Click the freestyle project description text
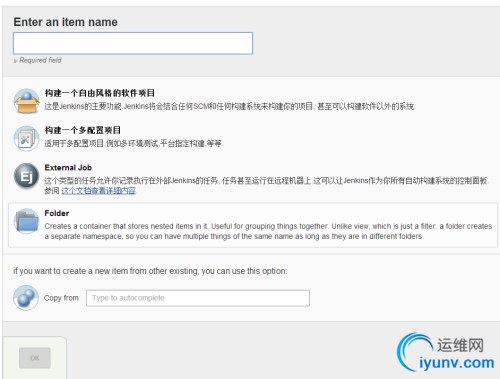The image size is (500, 379). tap(230, 107)
